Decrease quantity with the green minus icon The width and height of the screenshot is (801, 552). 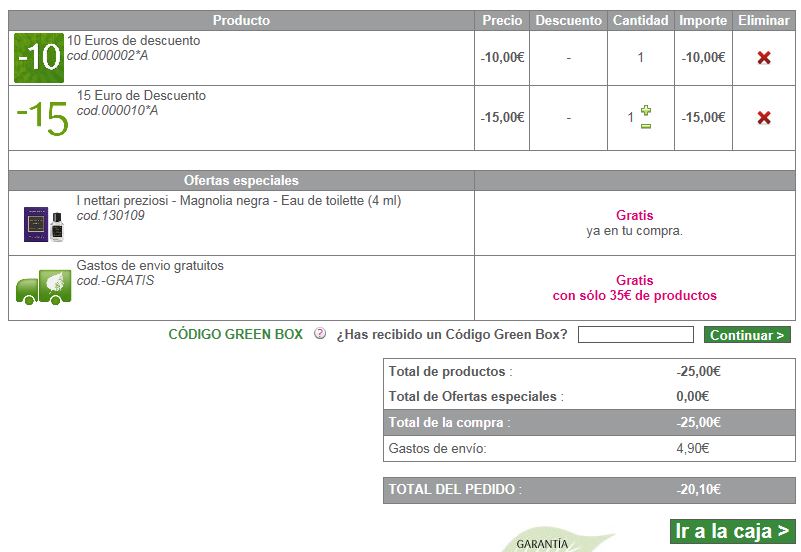646,125
